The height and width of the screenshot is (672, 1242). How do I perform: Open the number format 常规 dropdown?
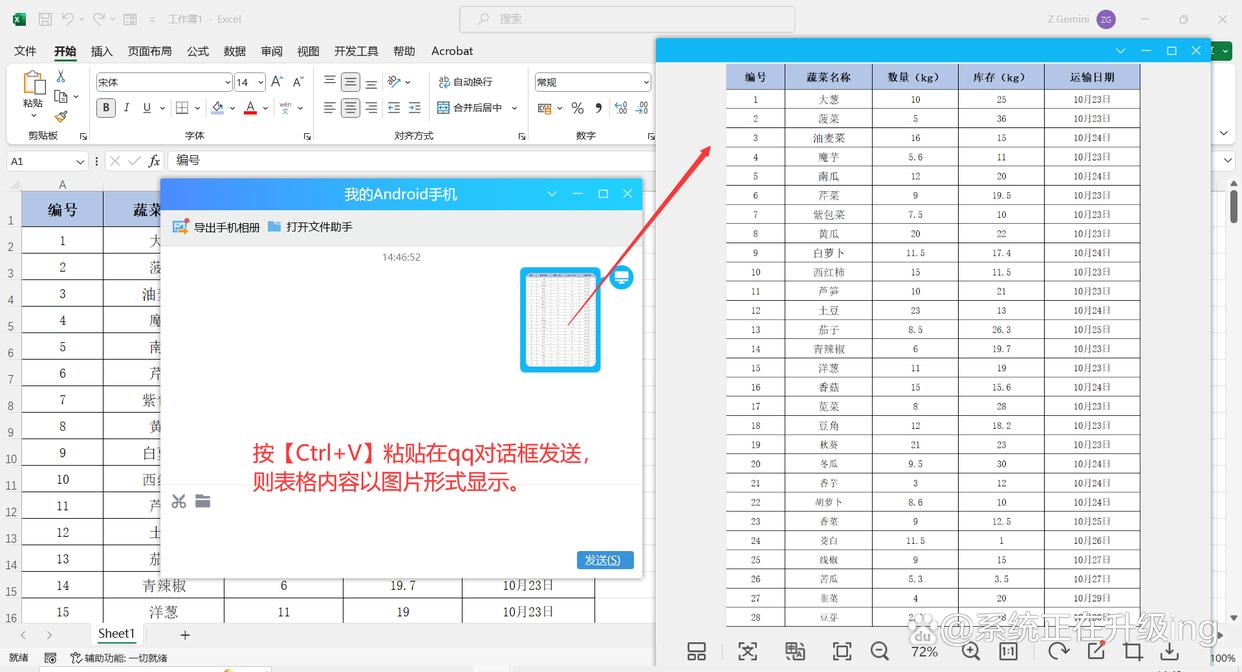click(x=645, y=82)
